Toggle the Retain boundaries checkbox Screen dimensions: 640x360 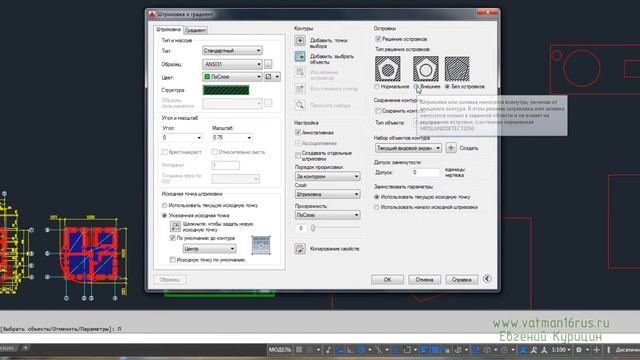[378, 111]
